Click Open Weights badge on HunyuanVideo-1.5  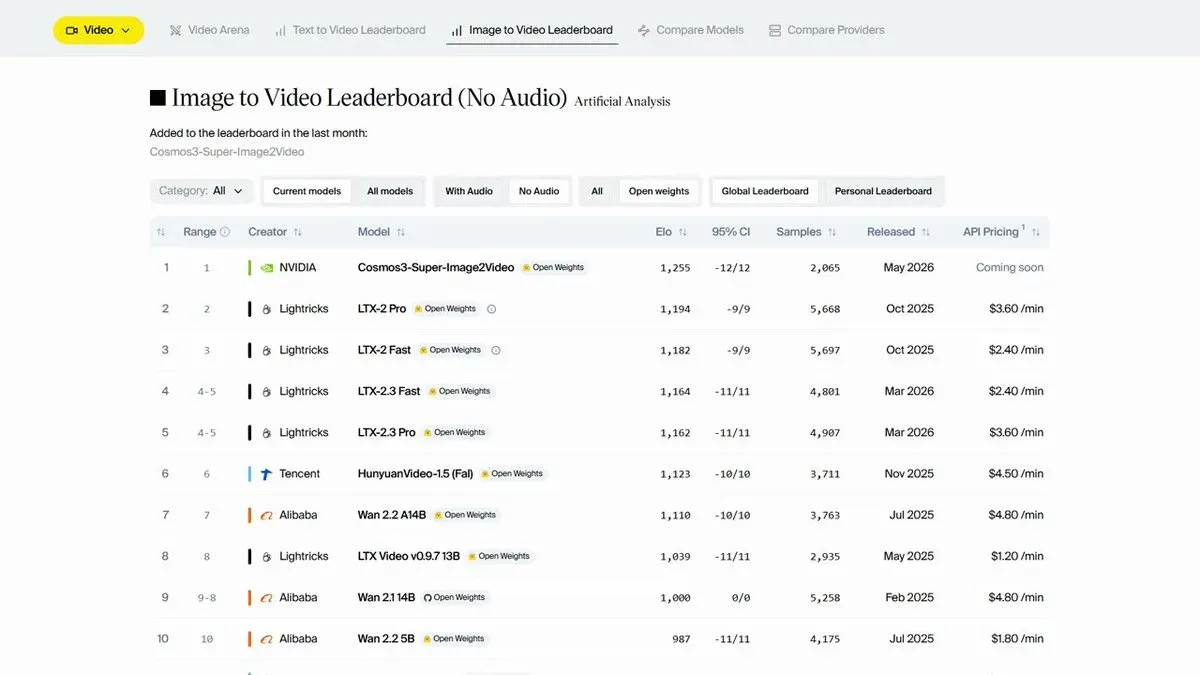coord(512,474)
